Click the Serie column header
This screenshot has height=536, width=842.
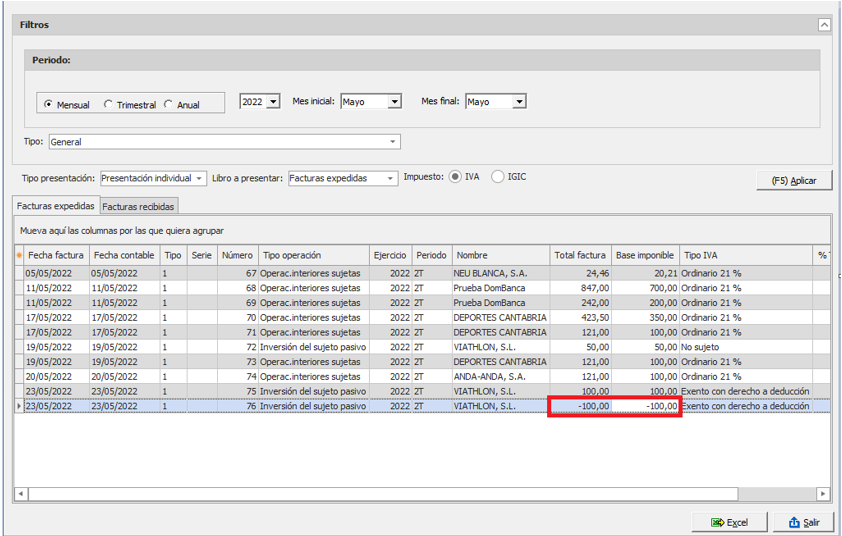click(x=202, y=255)
